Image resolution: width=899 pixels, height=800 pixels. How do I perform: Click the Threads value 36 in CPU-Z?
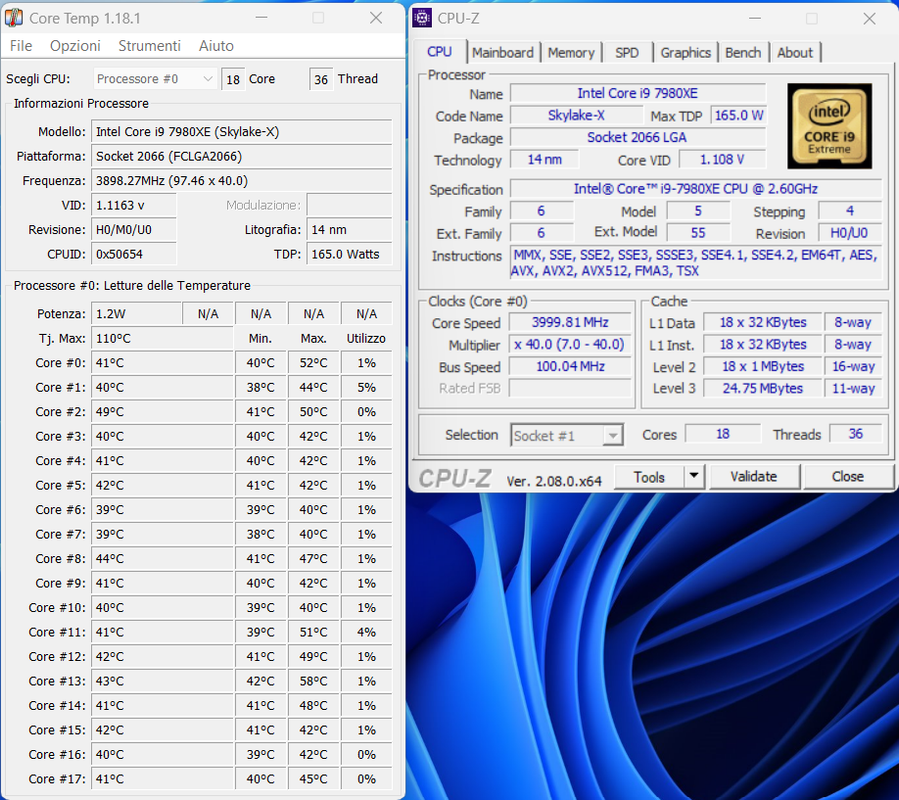tap(855, 434)
